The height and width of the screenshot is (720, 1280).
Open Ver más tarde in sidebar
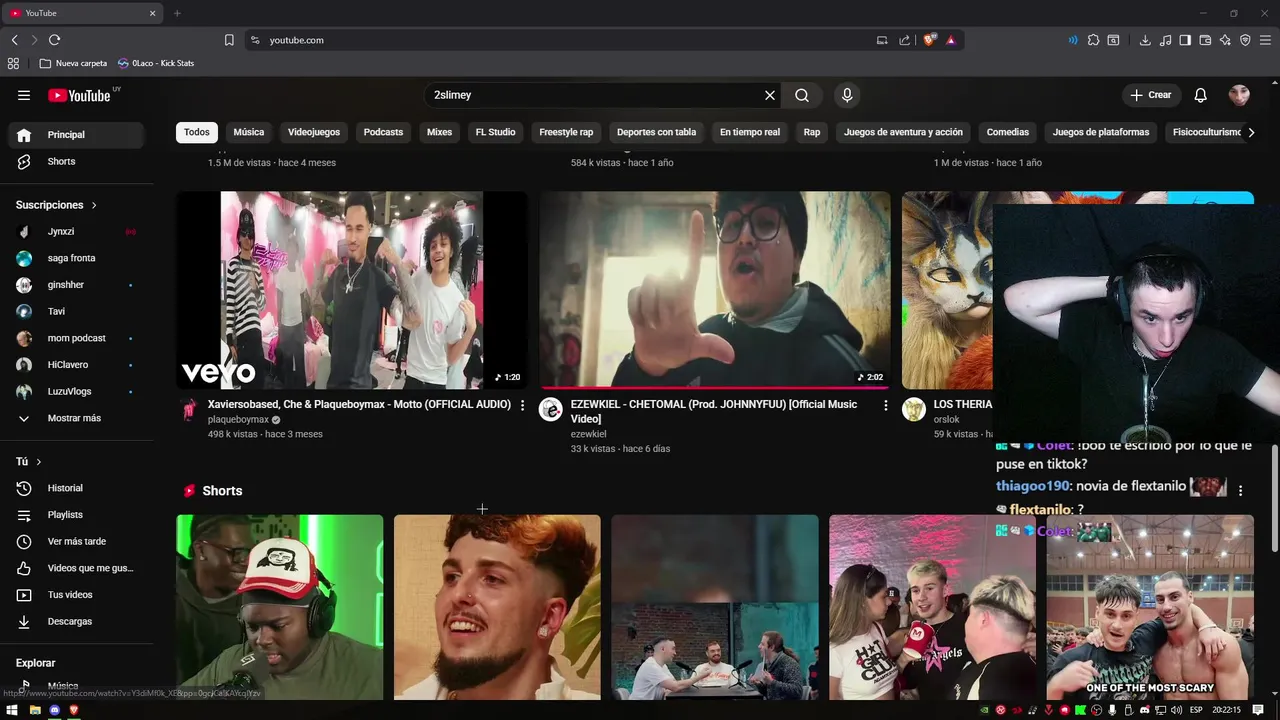76,541
